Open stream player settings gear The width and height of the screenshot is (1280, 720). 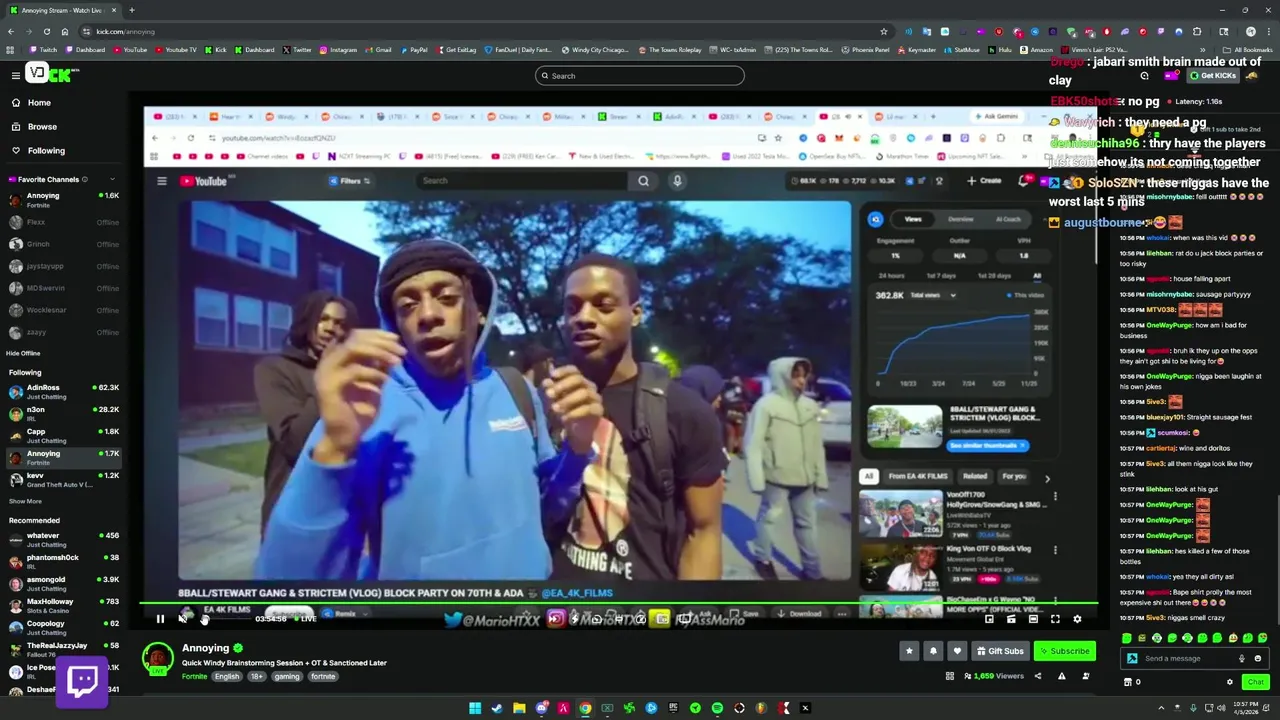(1077, 619)
